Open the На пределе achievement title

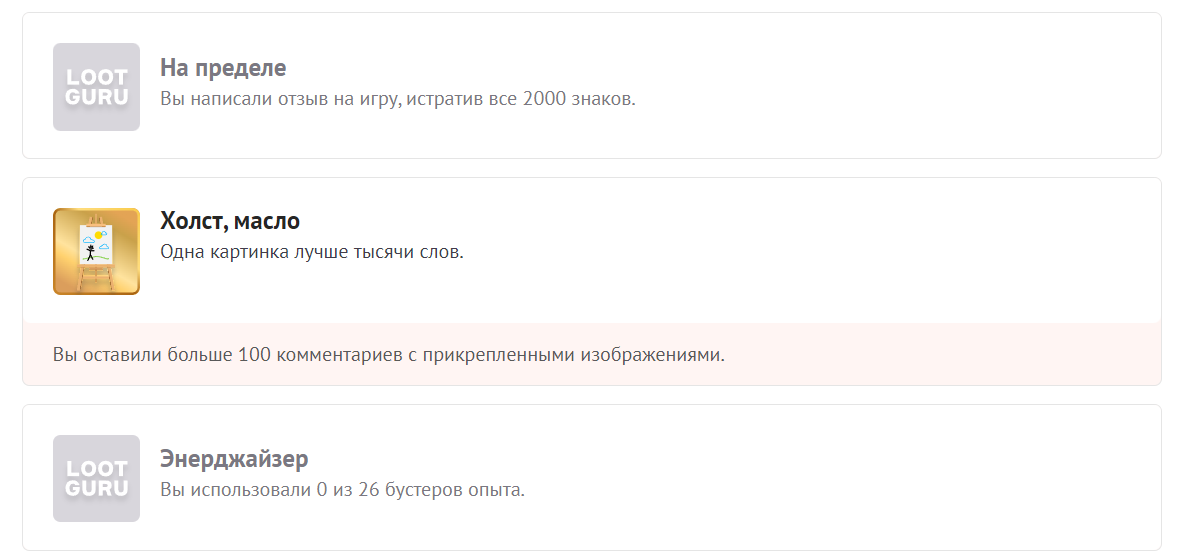(x=223, y=68)
